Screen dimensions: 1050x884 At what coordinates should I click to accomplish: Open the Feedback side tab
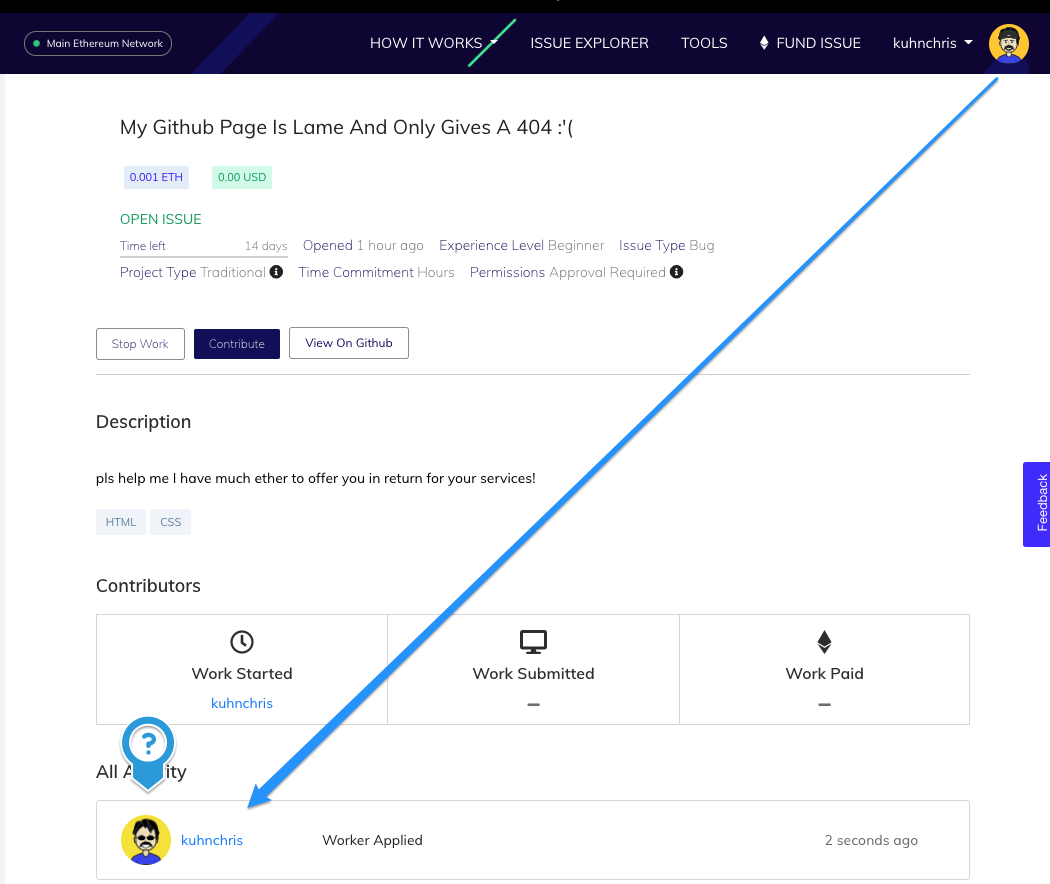point(1037,504)
